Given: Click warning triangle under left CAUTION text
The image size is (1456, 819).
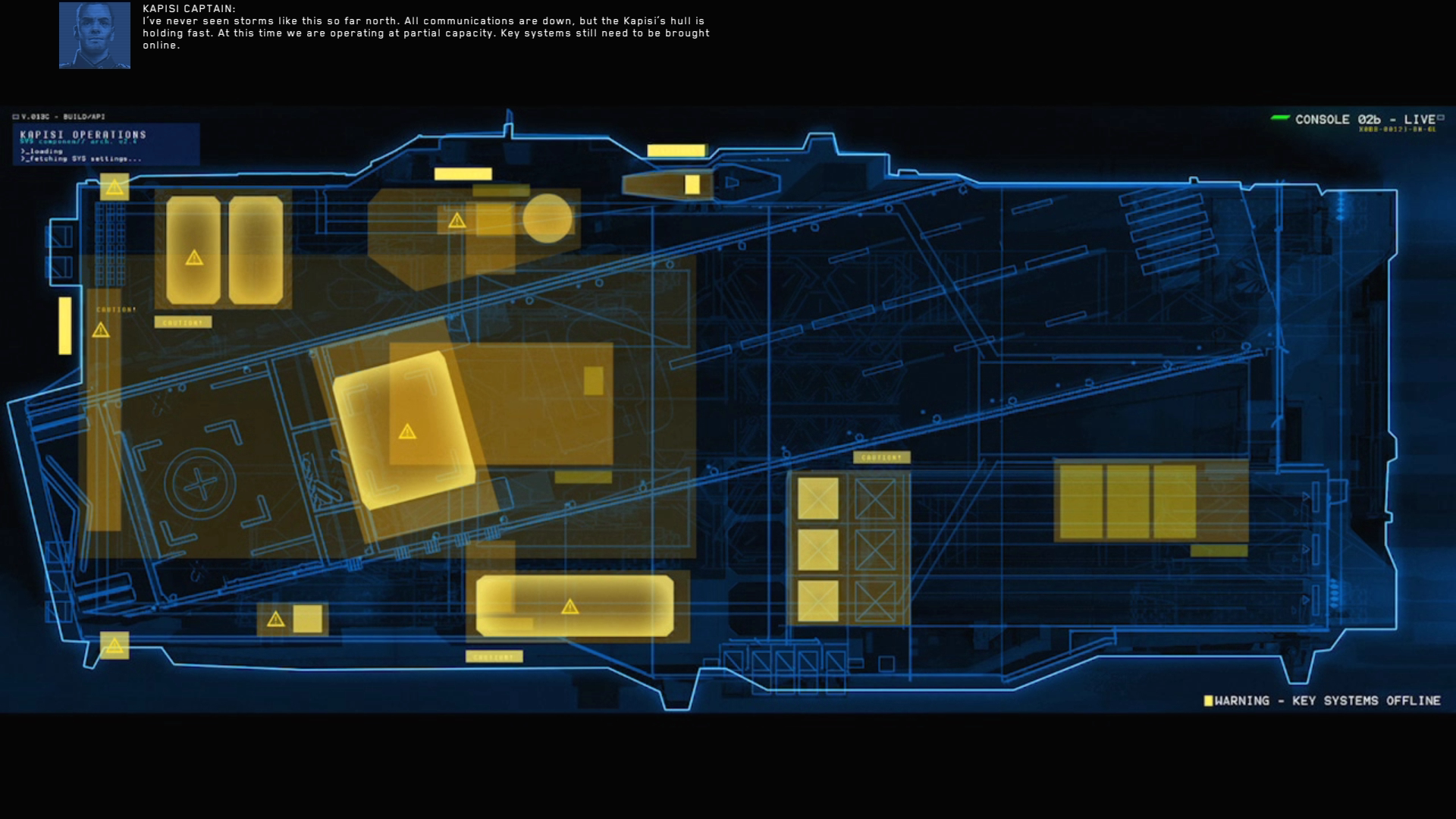Looking at the screenshot, I should (x=101, y=330).
